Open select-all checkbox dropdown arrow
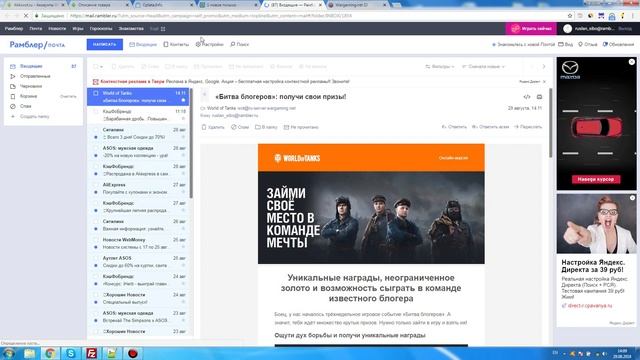Screen dimensions: 640x360 tap(102, 67)
